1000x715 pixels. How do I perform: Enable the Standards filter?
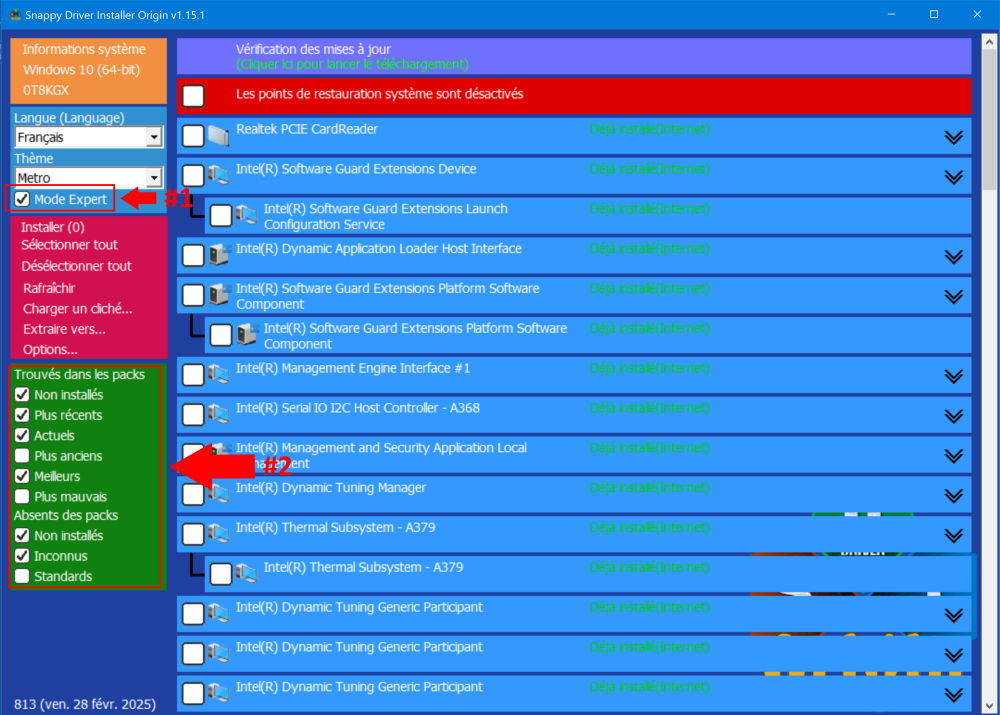click(x=22, y=577)
